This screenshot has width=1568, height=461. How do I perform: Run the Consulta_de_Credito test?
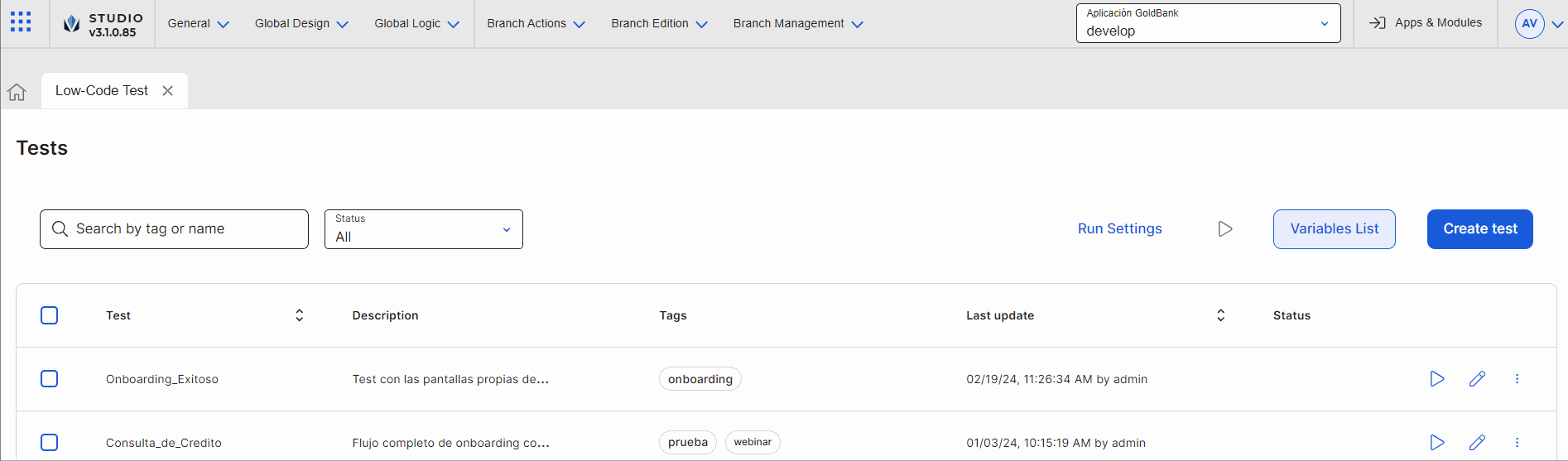1436,443
